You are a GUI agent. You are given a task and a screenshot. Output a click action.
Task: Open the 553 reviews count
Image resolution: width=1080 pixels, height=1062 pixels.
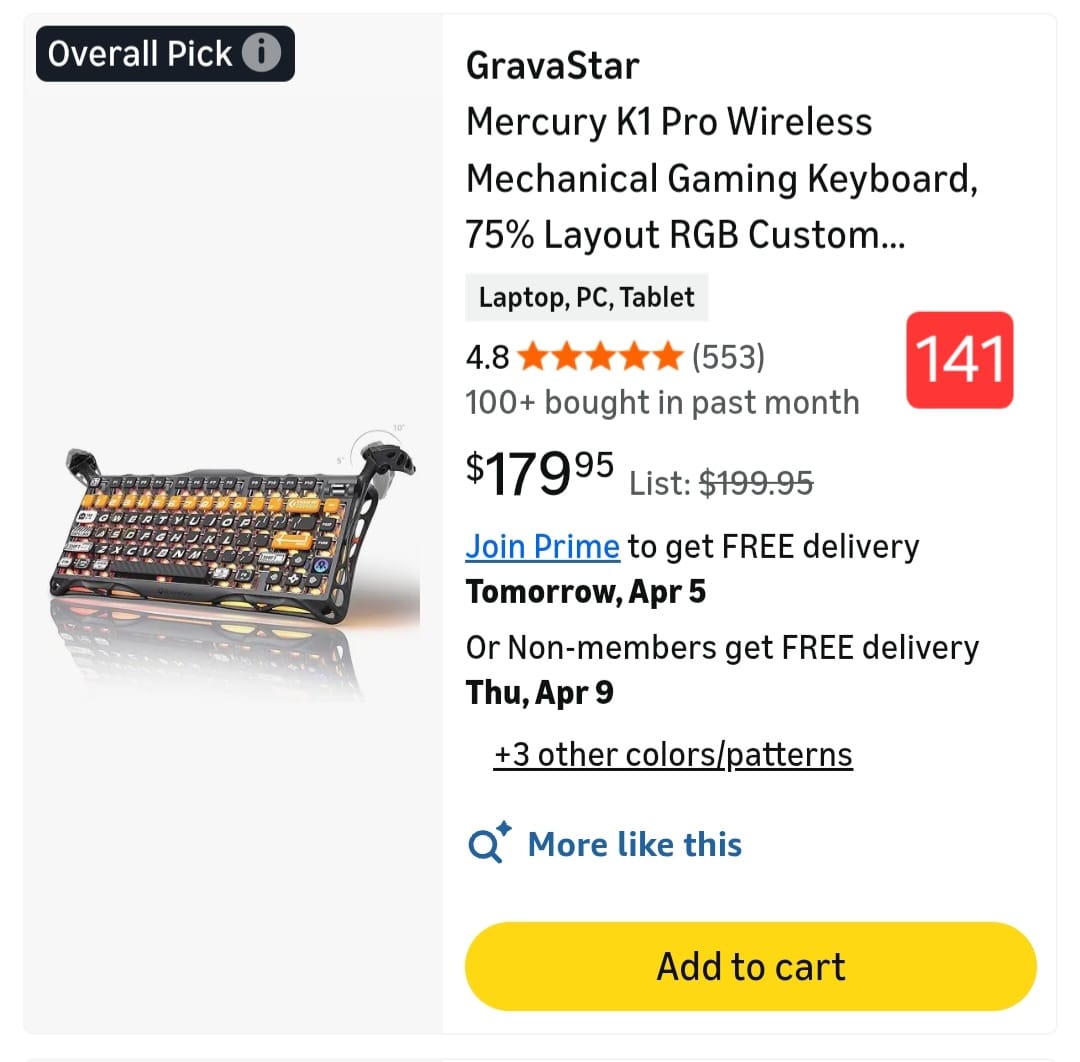click(x=728, y=356)
